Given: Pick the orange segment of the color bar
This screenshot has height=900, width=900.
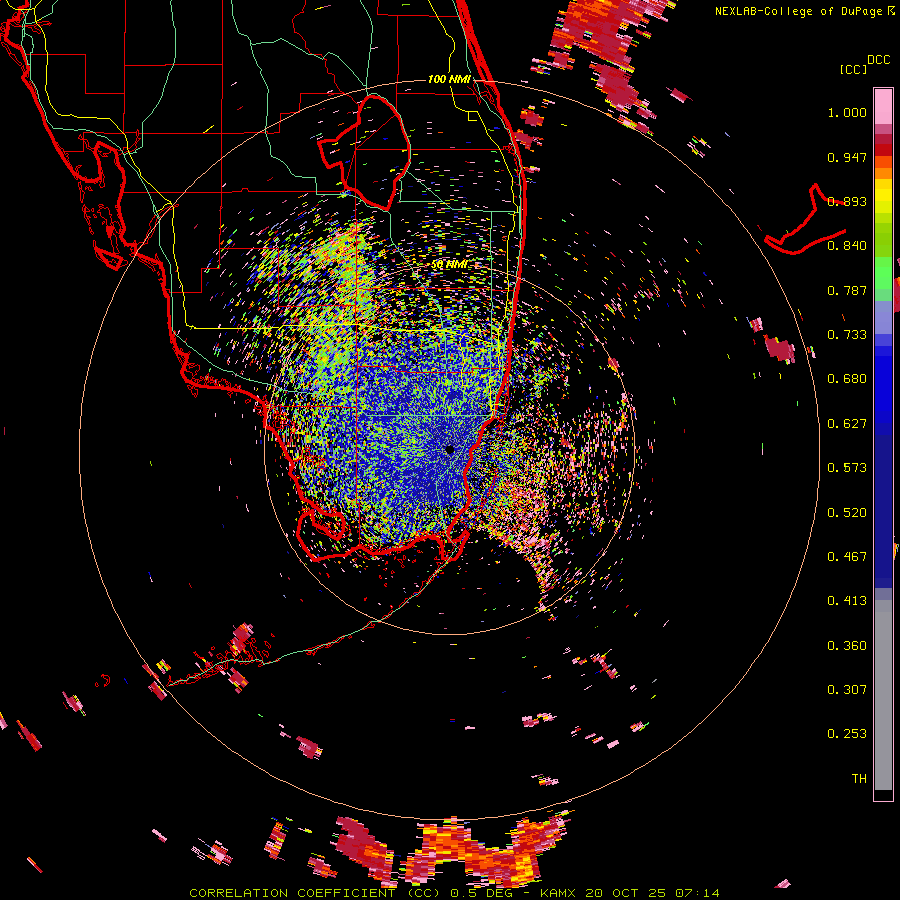Looking at the screenshot, I should [883, 173].
